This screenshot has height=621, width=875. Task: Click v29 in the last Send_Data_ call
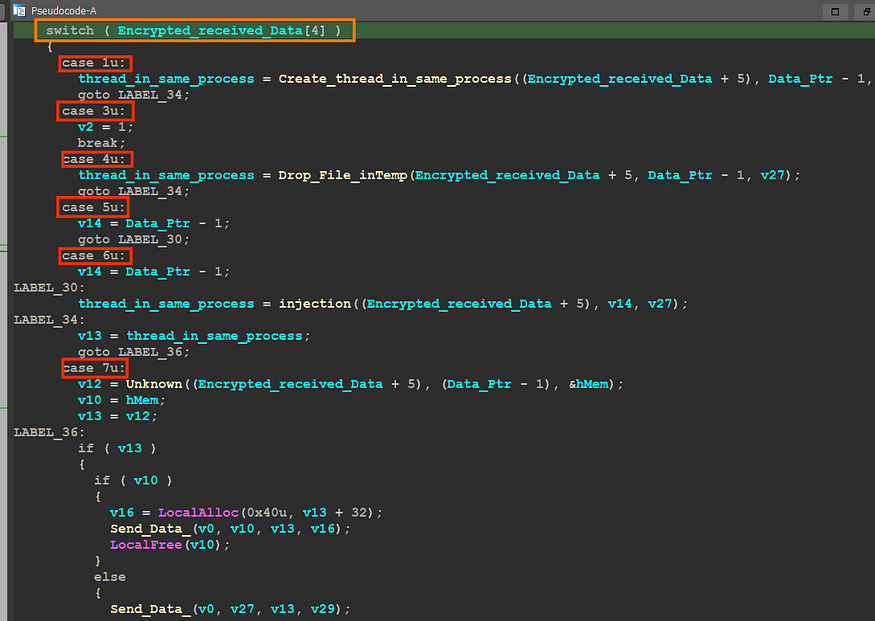click(x=323, y=609)
